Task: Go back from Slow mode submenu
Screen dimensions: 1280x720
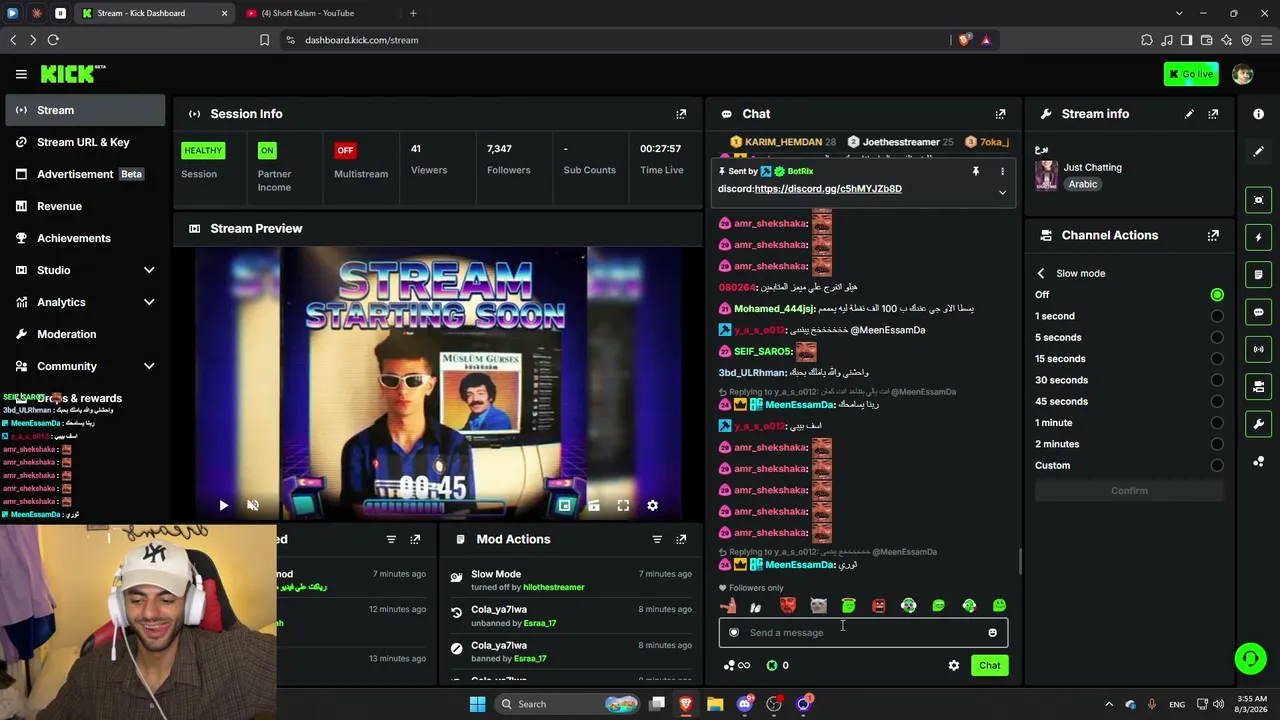Action: (1041, 273)
